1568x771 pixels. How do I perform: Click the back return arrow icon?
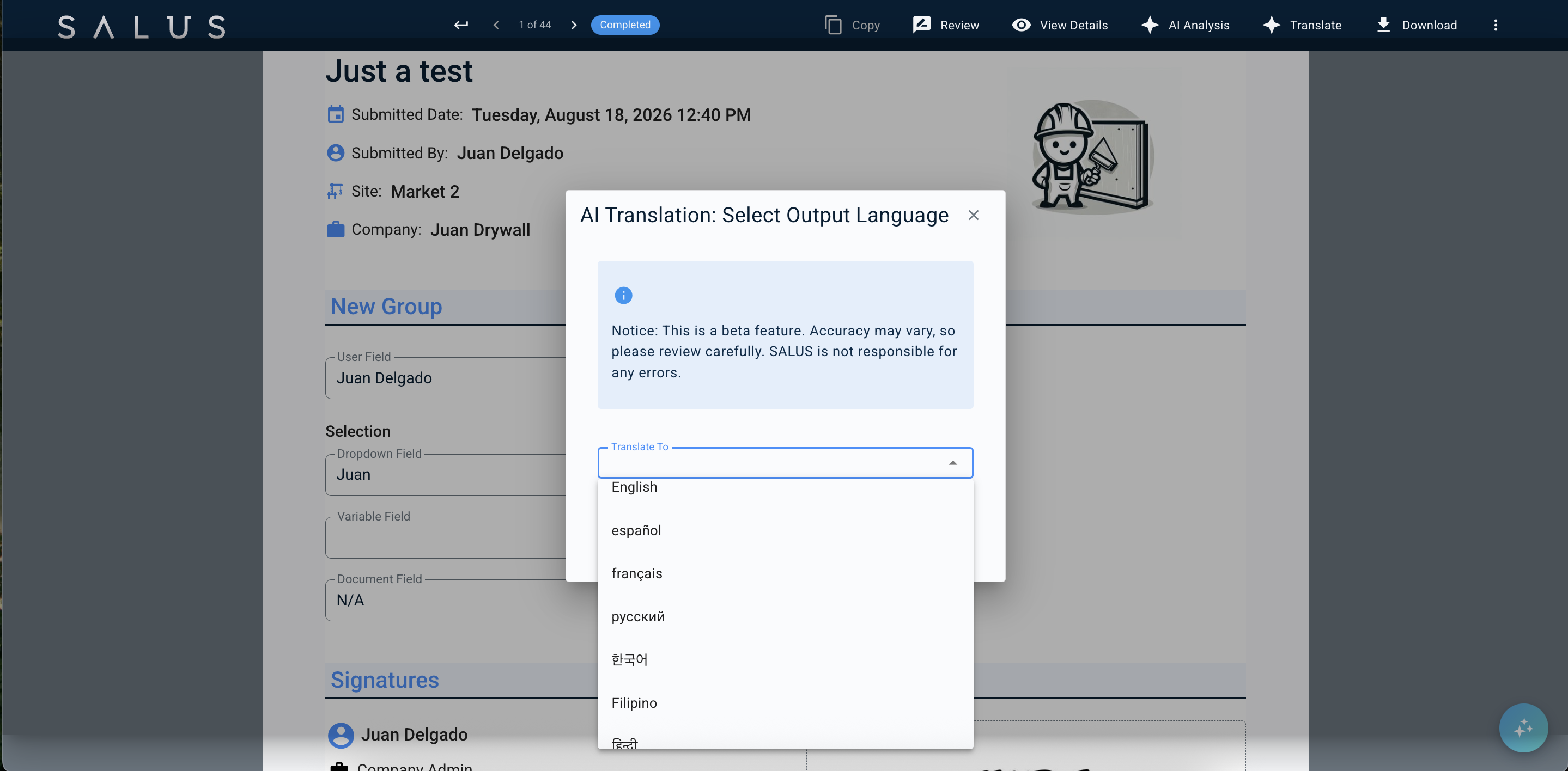[x=461, y=25]
